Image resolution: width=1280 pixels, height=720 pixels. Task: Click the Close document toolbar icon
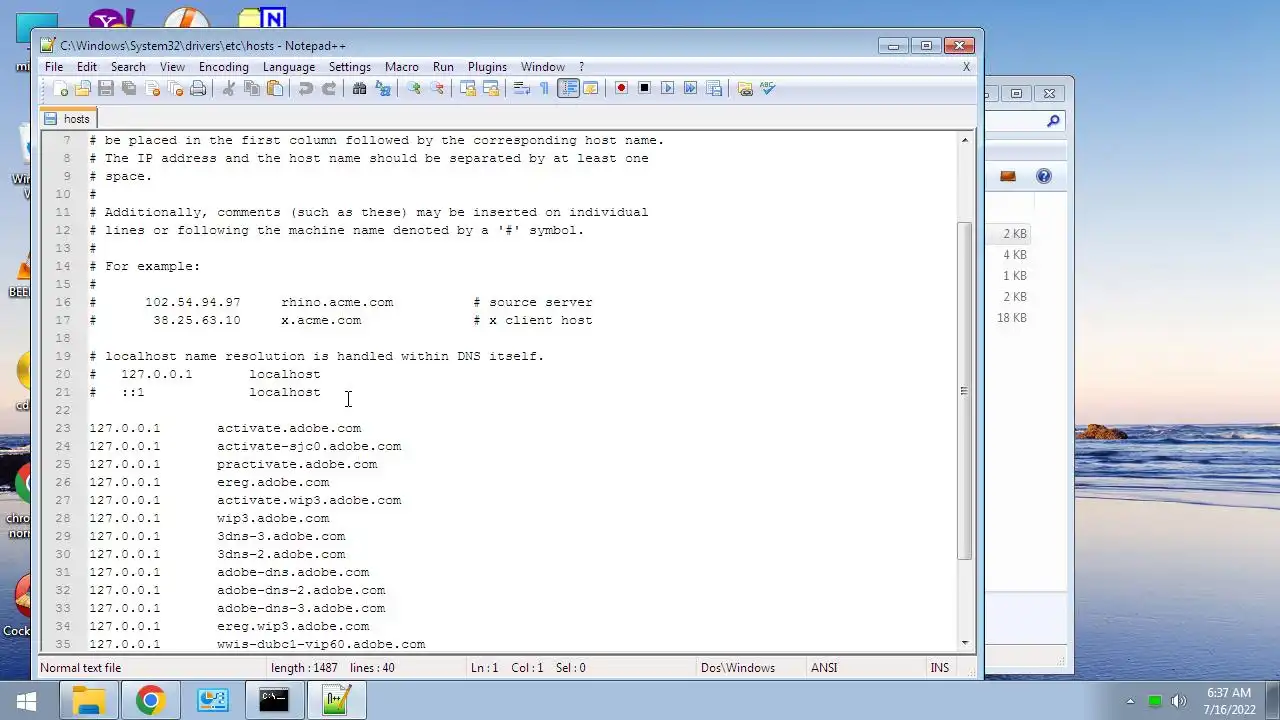click(x=152, y=89)
